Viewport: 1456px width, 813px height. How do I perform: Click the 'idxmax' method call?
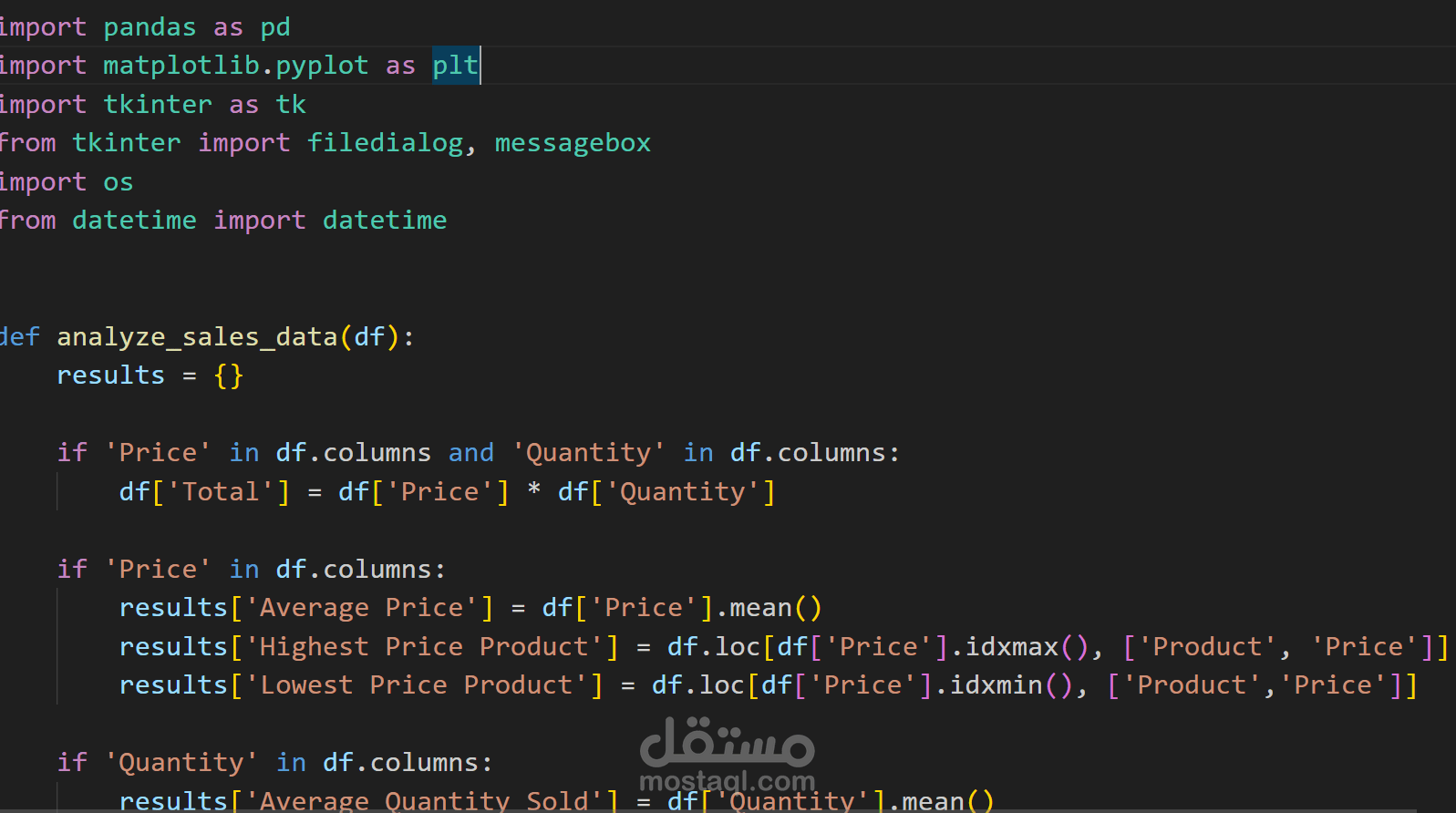click(1012, 647)
